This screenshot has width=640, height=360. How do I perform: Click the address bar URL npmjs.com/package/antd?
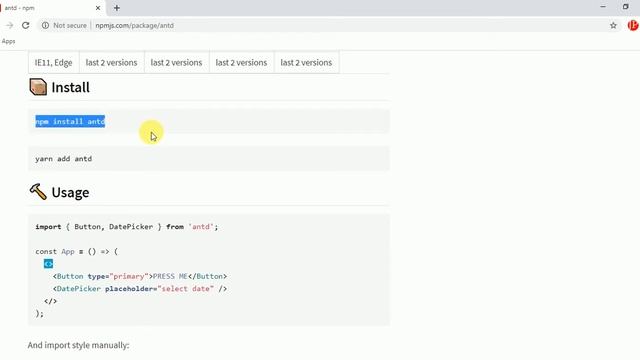(135, 25)
